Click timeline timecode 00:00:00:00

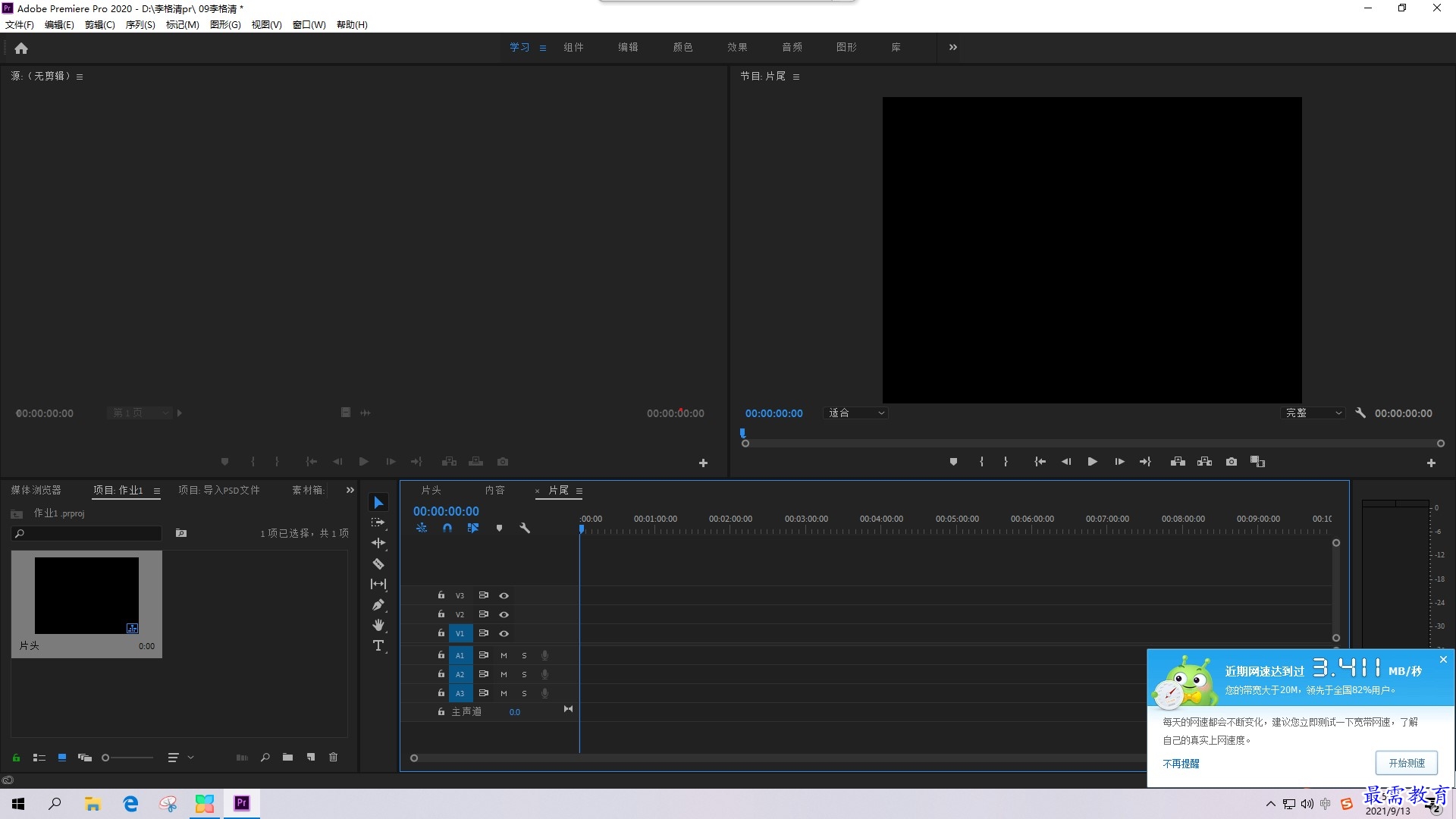tap(446, 511)
